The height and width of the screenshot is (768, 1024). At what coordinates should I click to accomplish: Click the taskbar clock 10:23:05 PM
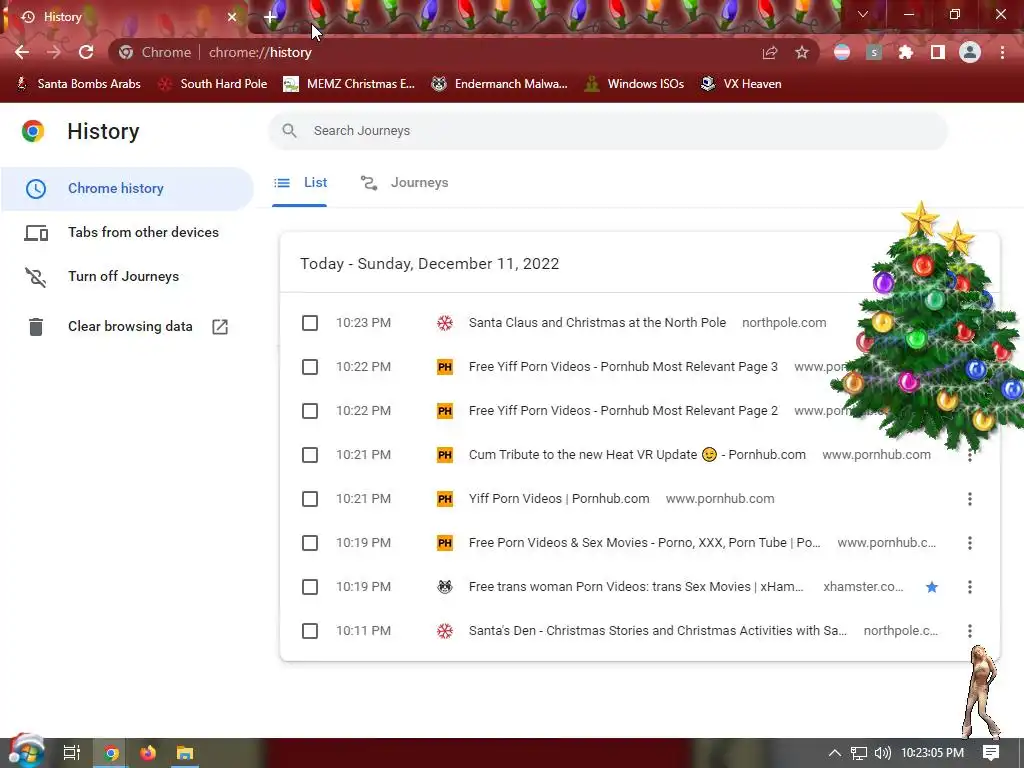click(x=932, y=753)
